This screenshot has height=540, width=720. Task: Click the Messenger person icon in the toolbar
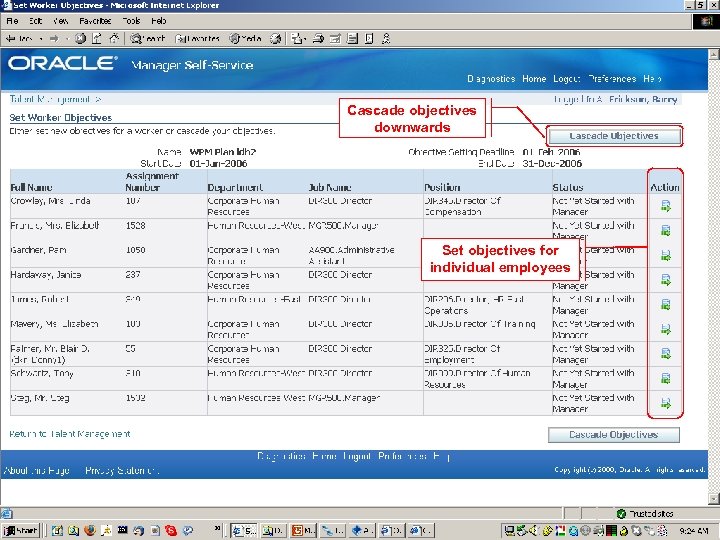tap(386, 39)
